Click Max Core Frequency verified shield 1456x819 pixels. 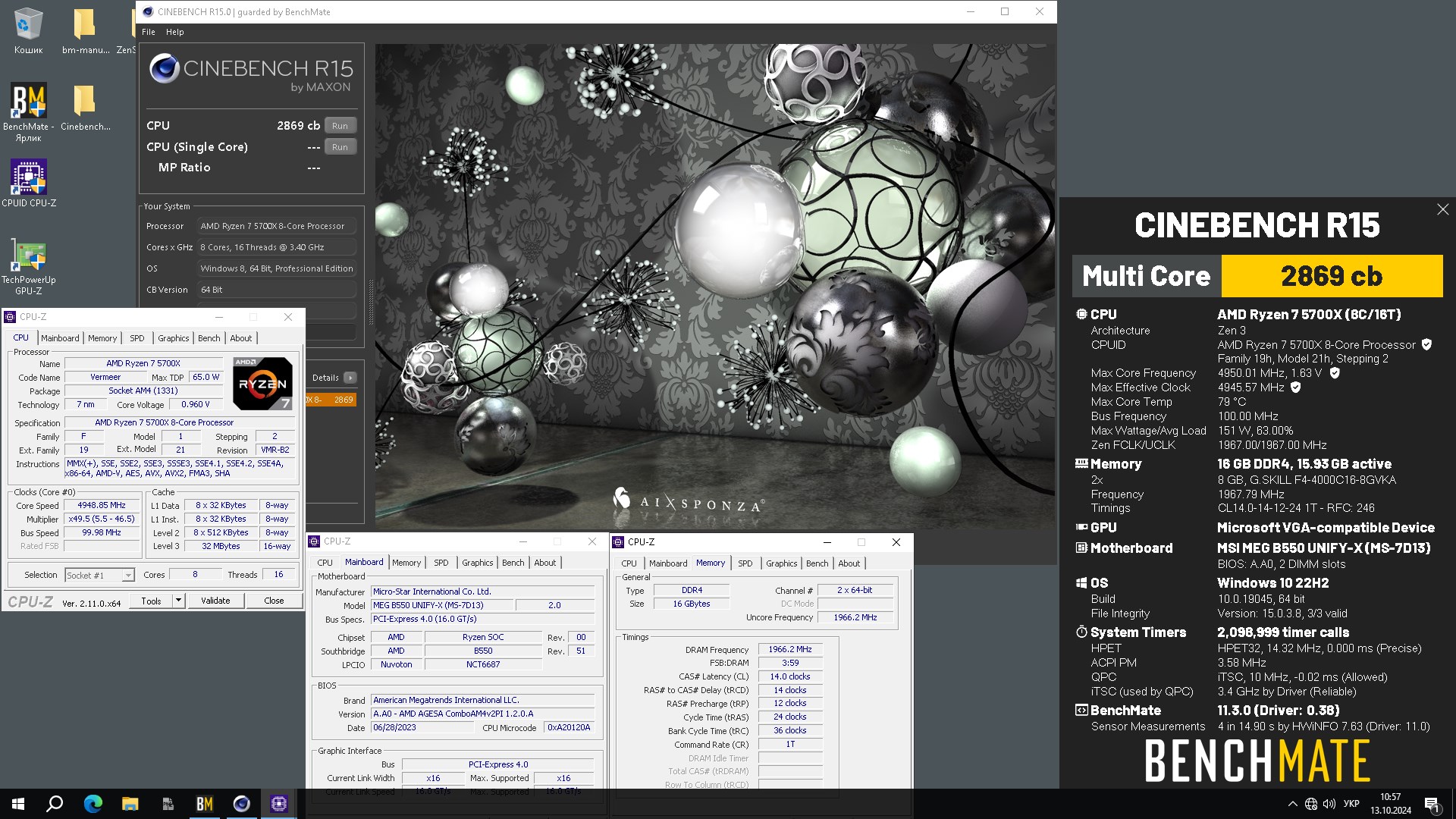point(1335,373)
